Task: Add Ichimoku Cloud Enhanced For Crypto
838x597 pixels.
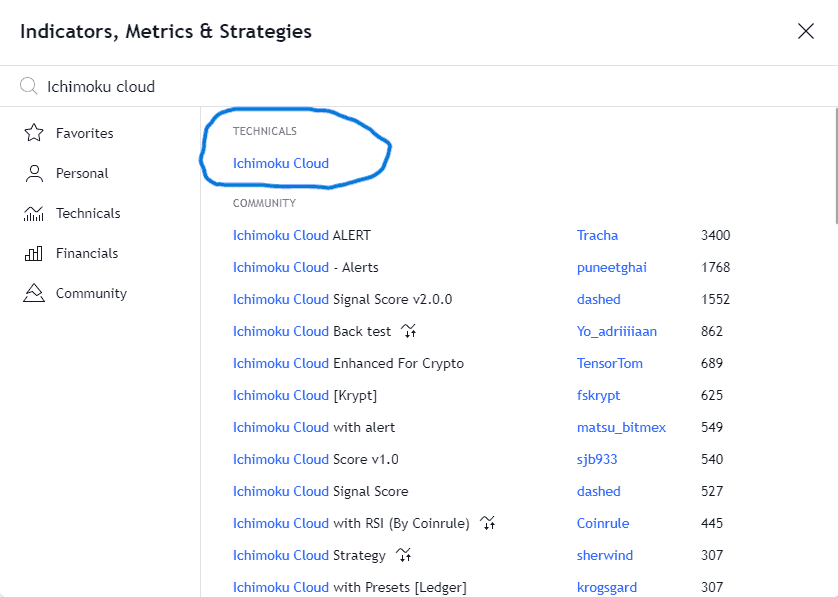Action: [348, 363]
